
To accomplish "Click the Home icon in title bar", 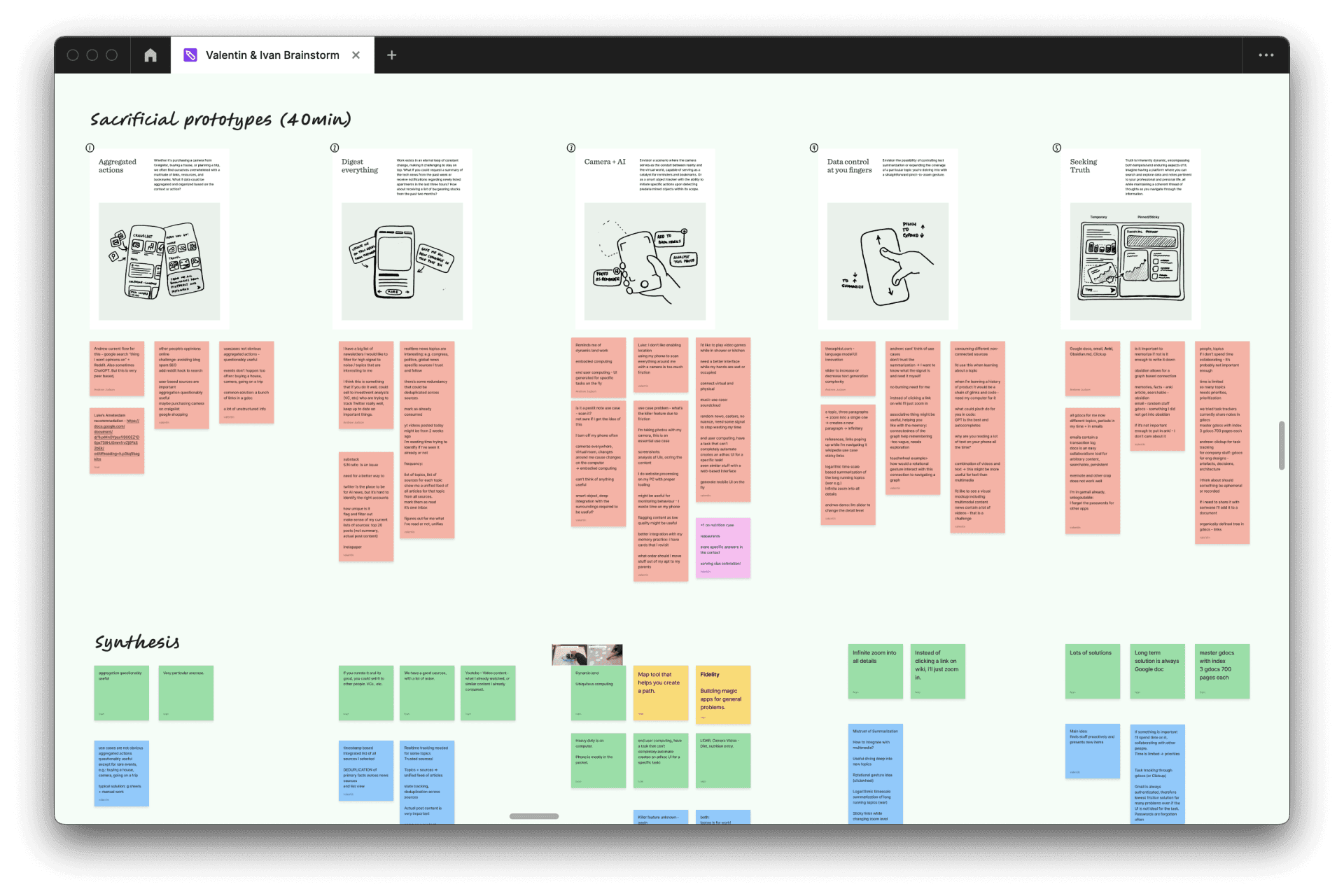I will [x=150, y=55].
